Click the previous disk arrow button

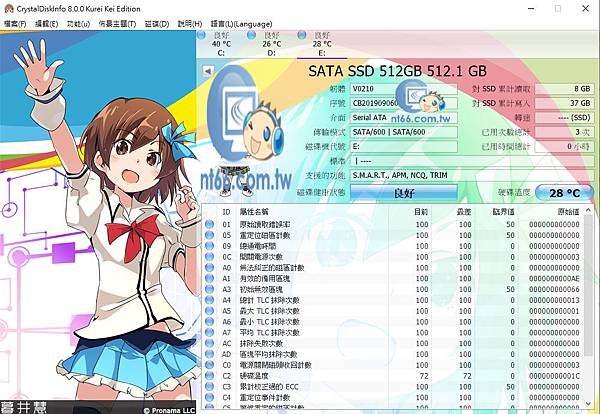[x=208, y=71]
